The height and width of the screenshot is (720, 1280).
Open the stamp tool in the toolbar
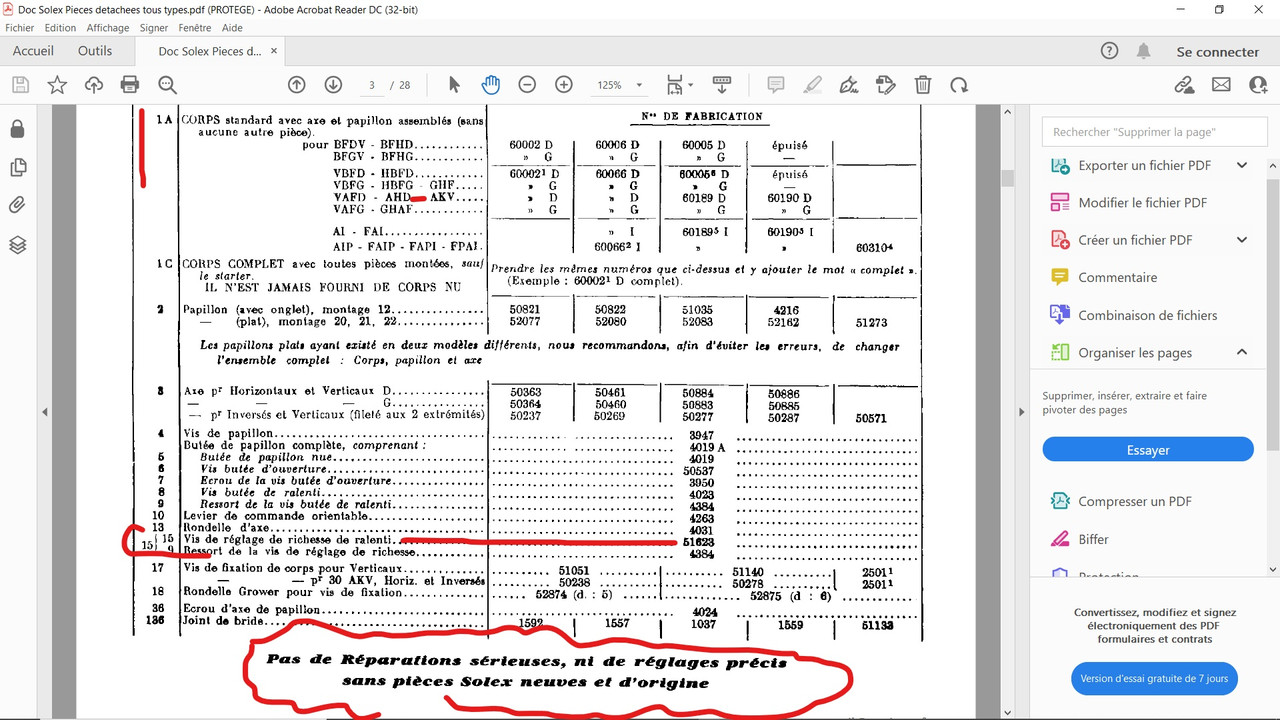[x=885, y=85]
